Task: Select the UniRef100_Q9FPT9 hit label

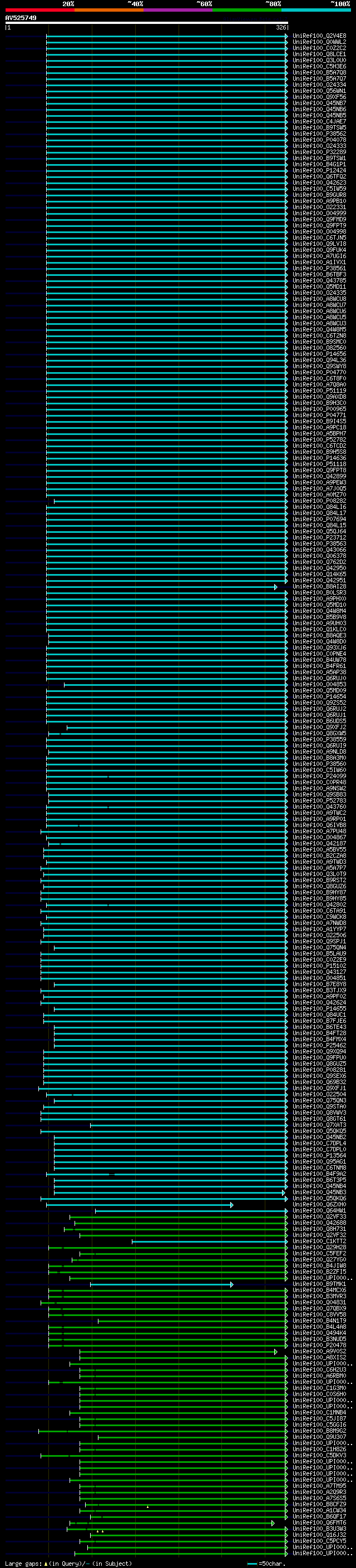Action: click(x=319, y=226)
